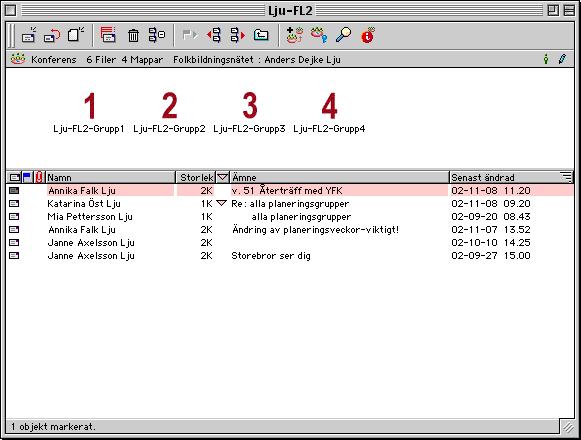
Task: Click the trash can delete icon
Action: (x=133, y=36)
